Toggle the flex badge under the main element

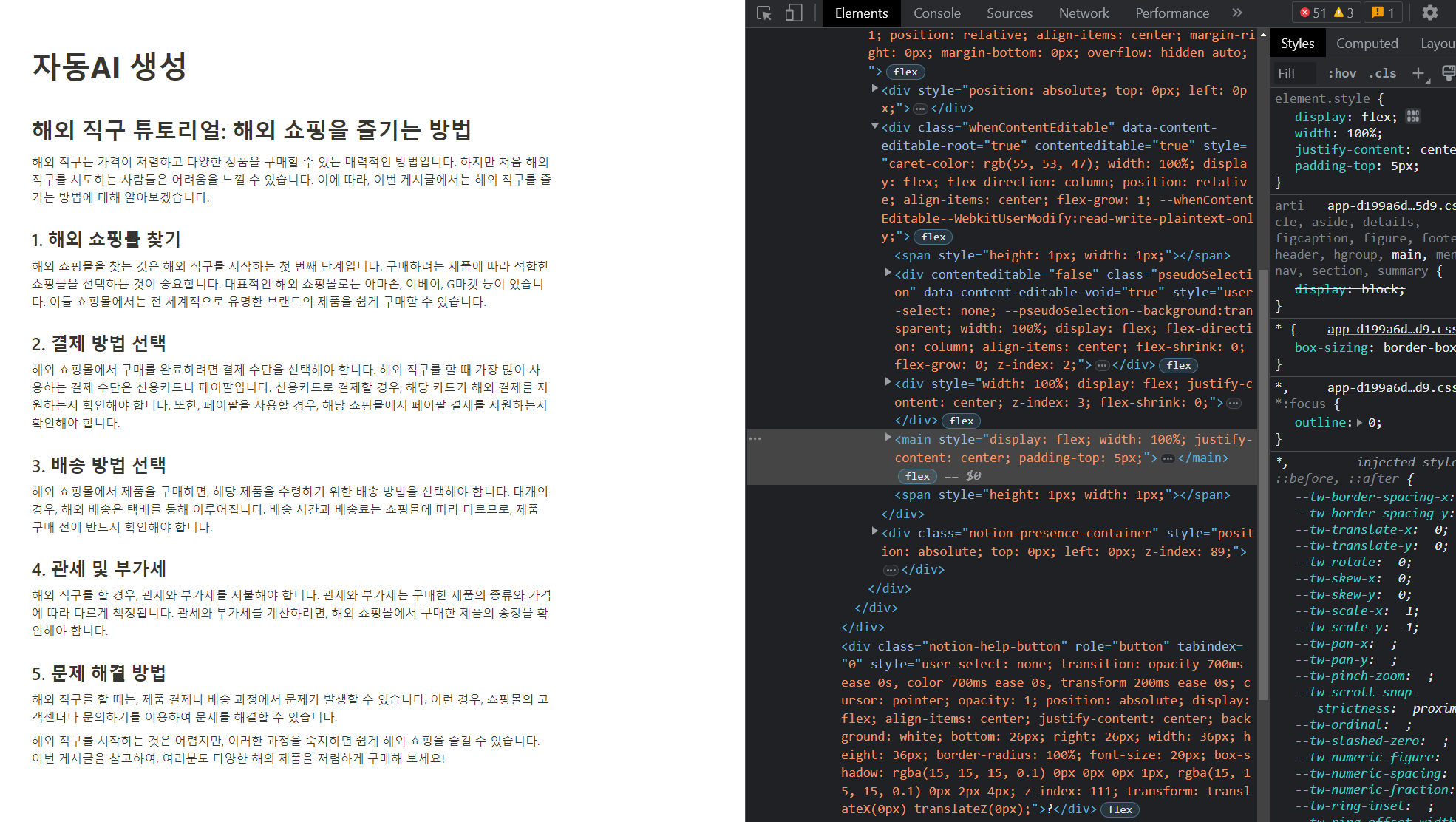pyautogui.click(x=917, y=476)
